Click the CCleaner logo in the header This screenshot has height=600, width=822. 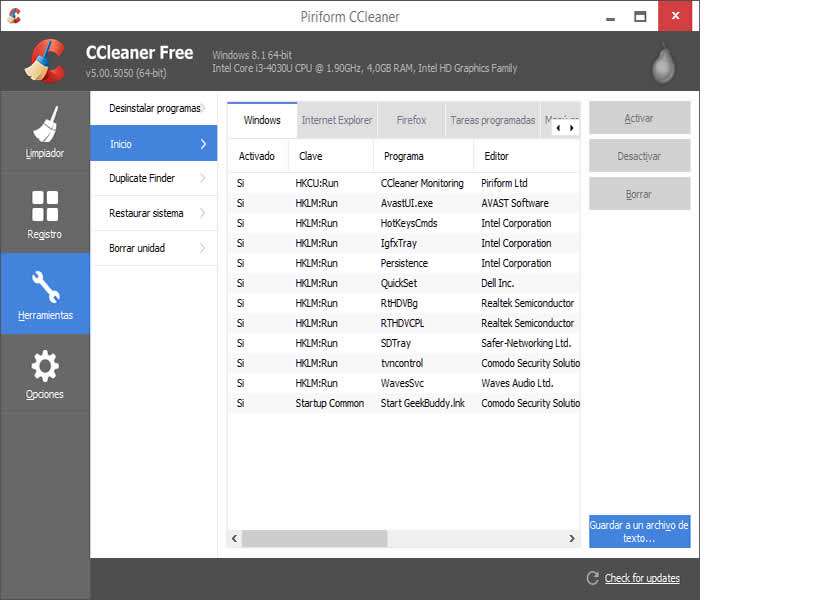point(45,61)
